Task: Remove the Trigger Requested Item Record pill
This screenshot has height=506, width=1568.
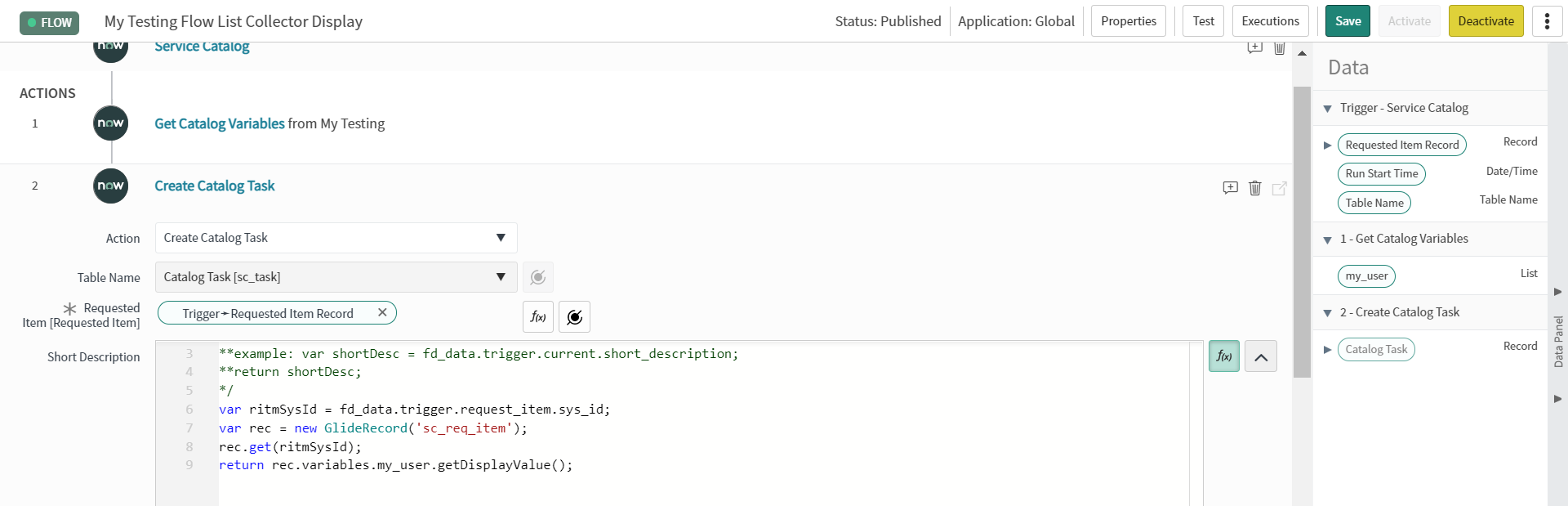Action: coord(382,312)
